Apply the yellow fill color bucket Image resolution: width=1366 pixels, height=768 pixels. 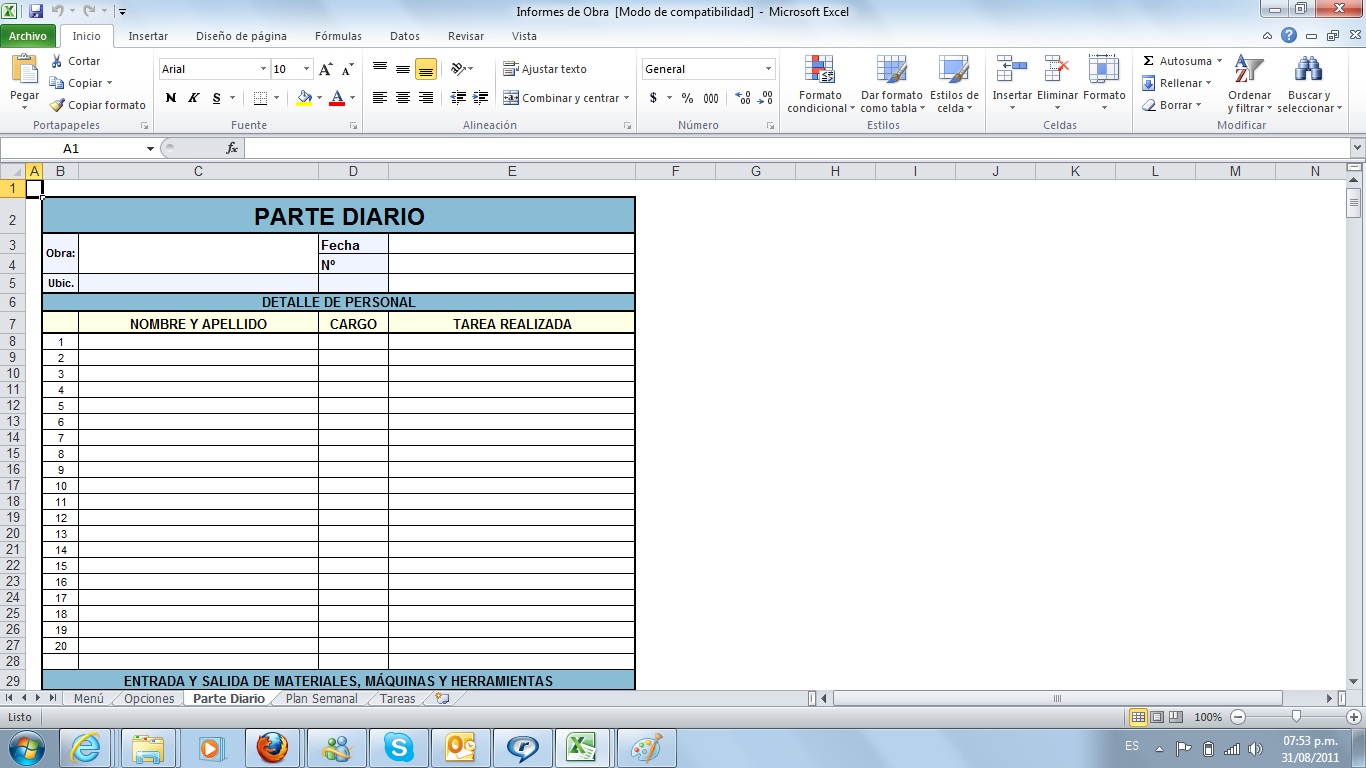[x=304, y=98]
